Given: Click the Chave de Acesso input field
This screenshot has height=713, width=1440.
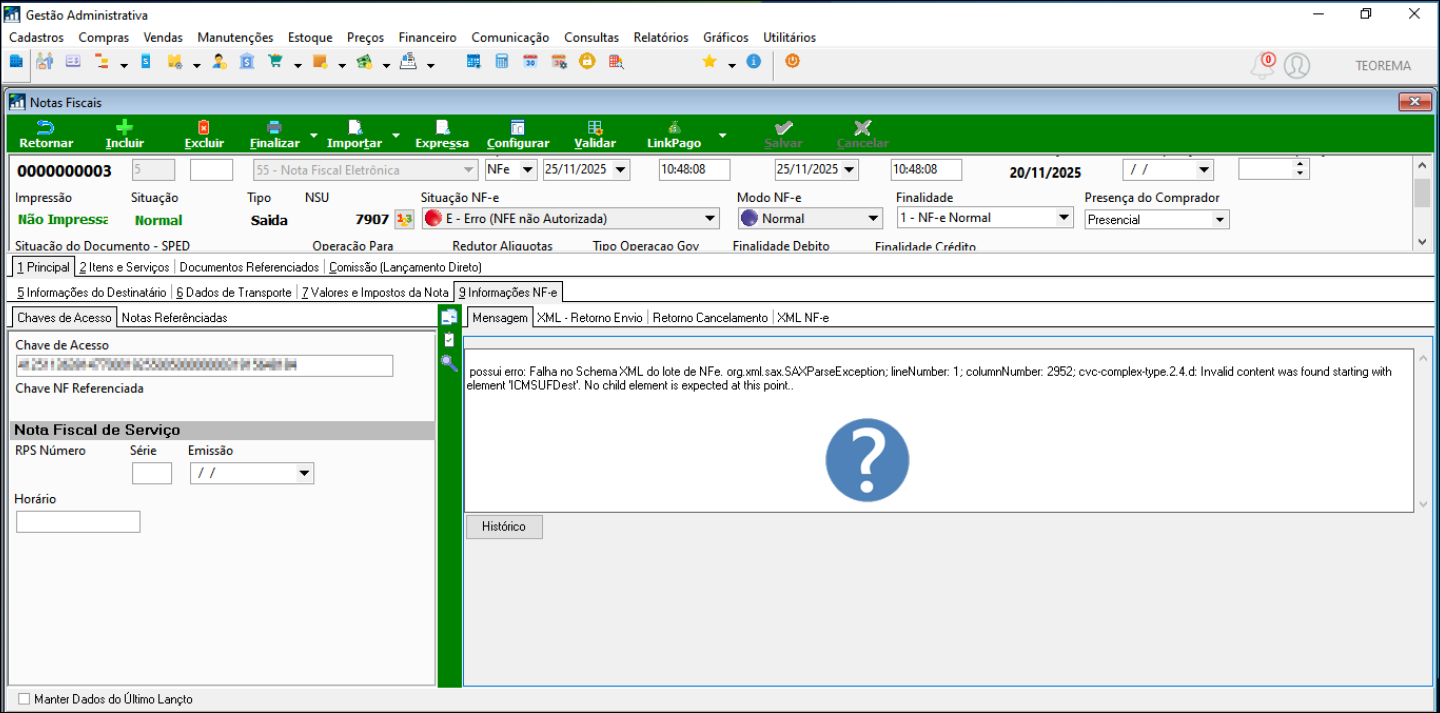Looking at the screenshot, I should (204, 366).
